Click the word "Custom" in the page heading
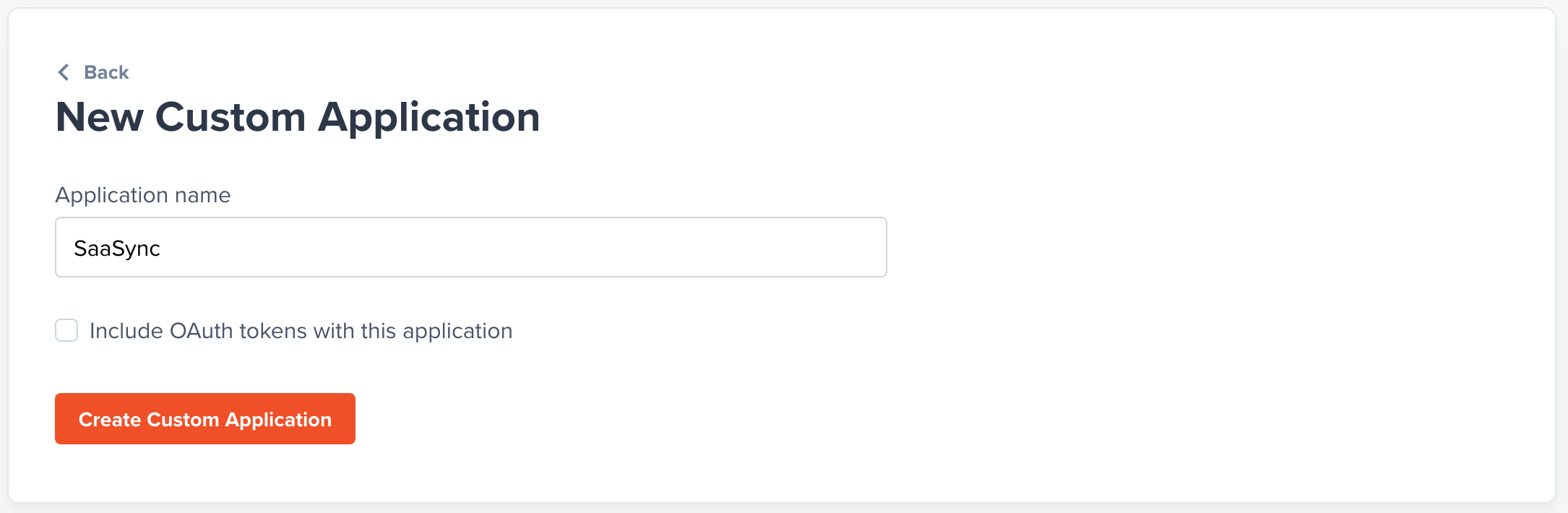The image size is (1568, 513). pyautogui.click(x=231, y=117)
